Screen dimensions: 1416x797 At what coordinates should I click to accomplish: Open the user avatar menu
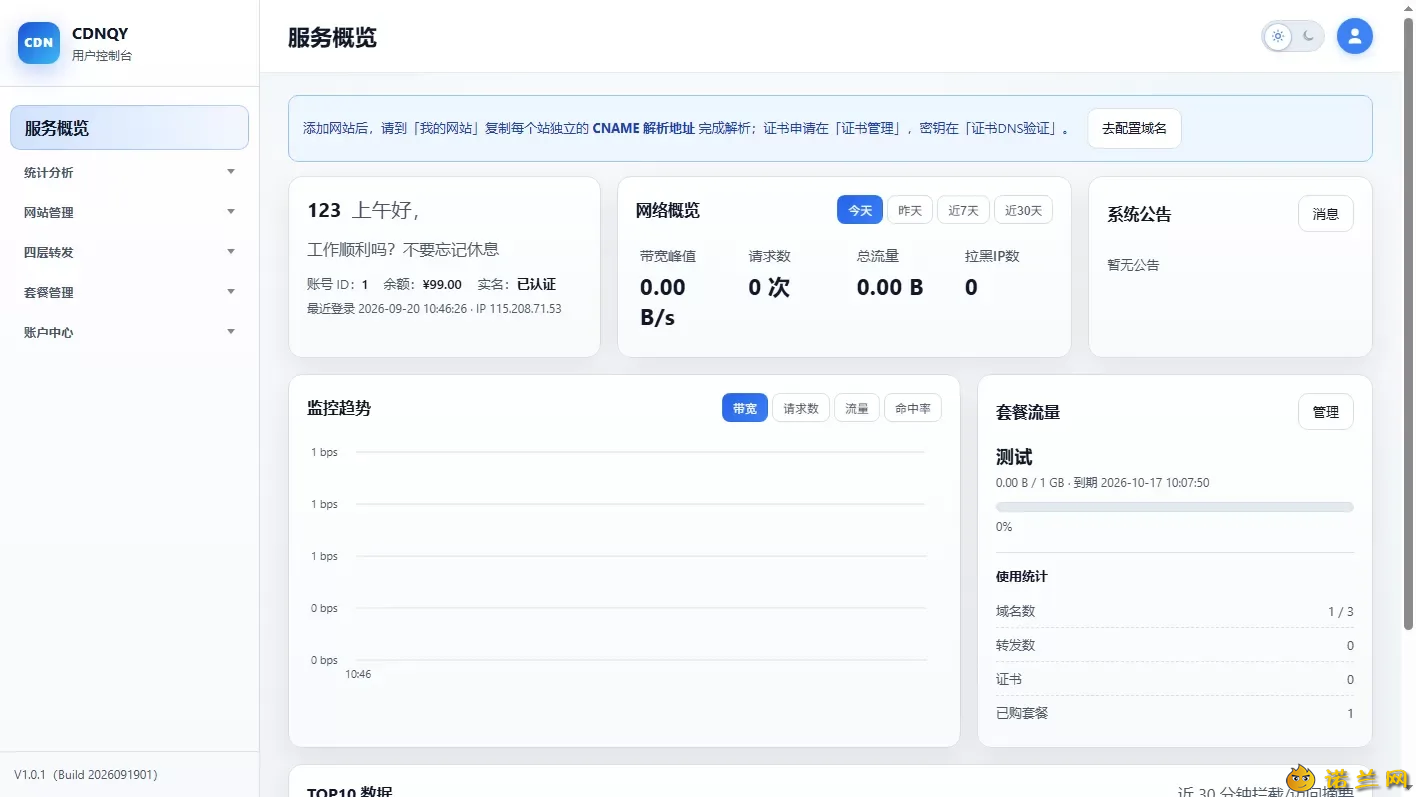[1355, 36]
